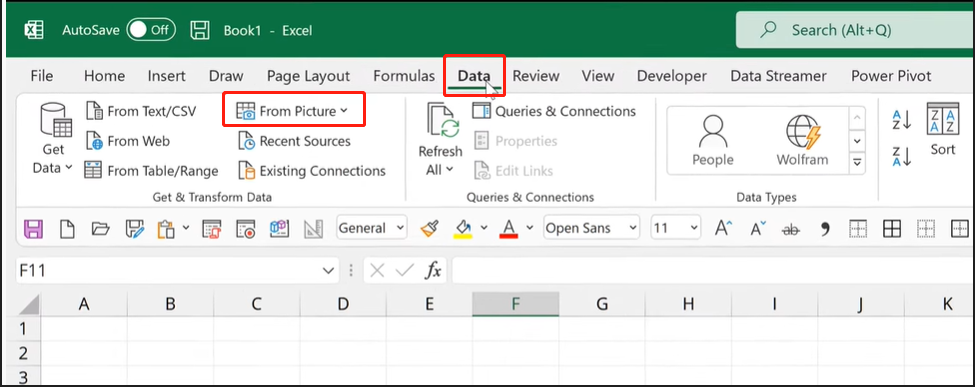Toggle strikethrough formatting
Screen dimensions: 975x387
(791, 229)
